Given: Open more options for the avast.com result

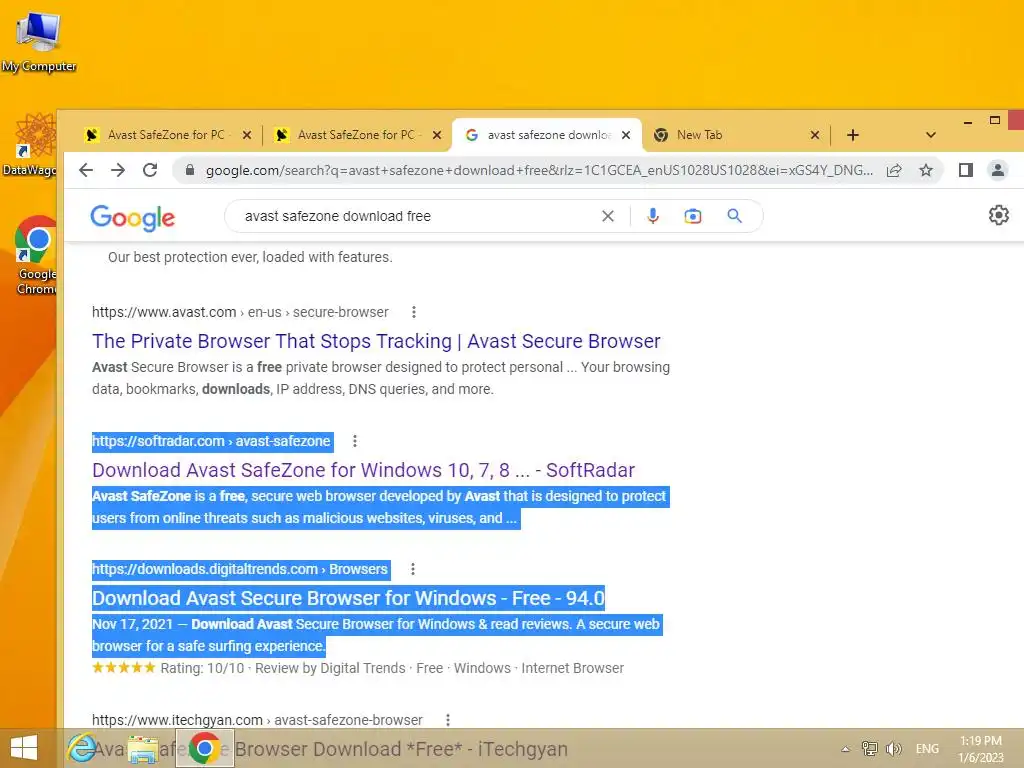Looking at the screenshot, I should 413,312.
